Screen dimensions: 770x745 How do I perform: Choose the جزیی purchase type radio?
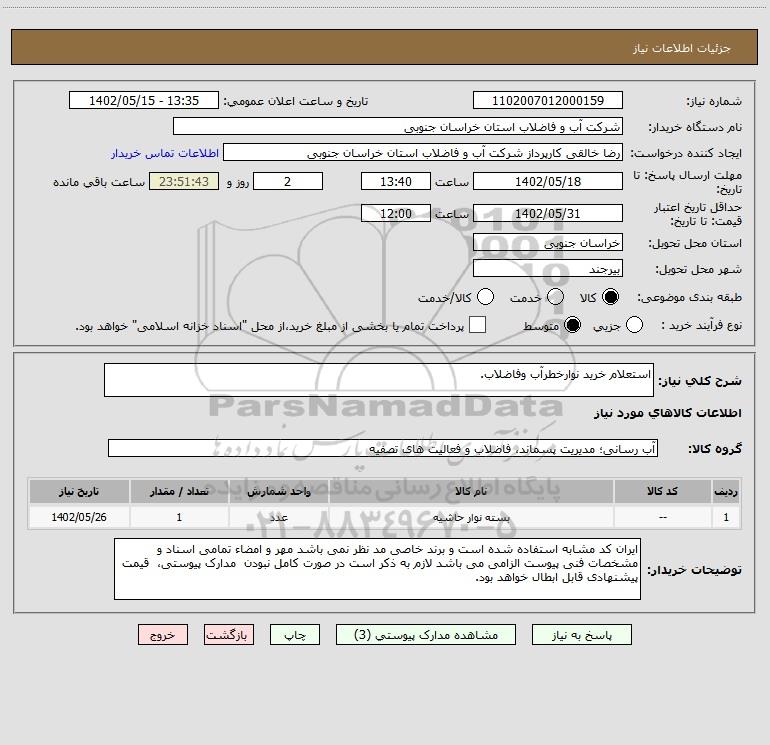click(x=634, y=325)
